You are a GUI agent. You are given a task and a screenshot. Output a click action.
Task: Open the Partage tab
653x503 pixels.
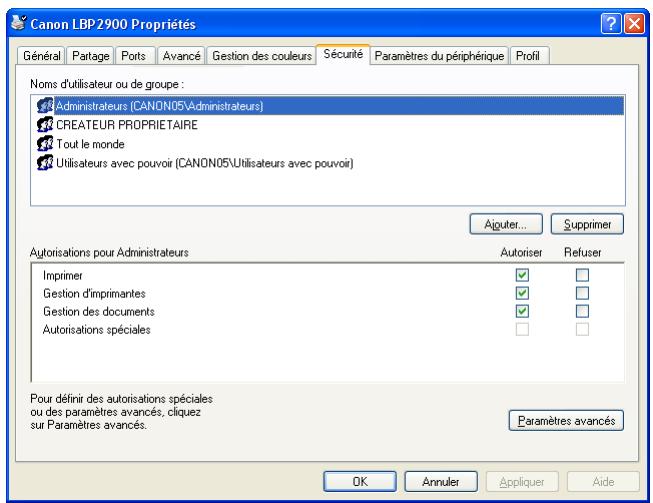pyautogui.click(x=90, y=56)
